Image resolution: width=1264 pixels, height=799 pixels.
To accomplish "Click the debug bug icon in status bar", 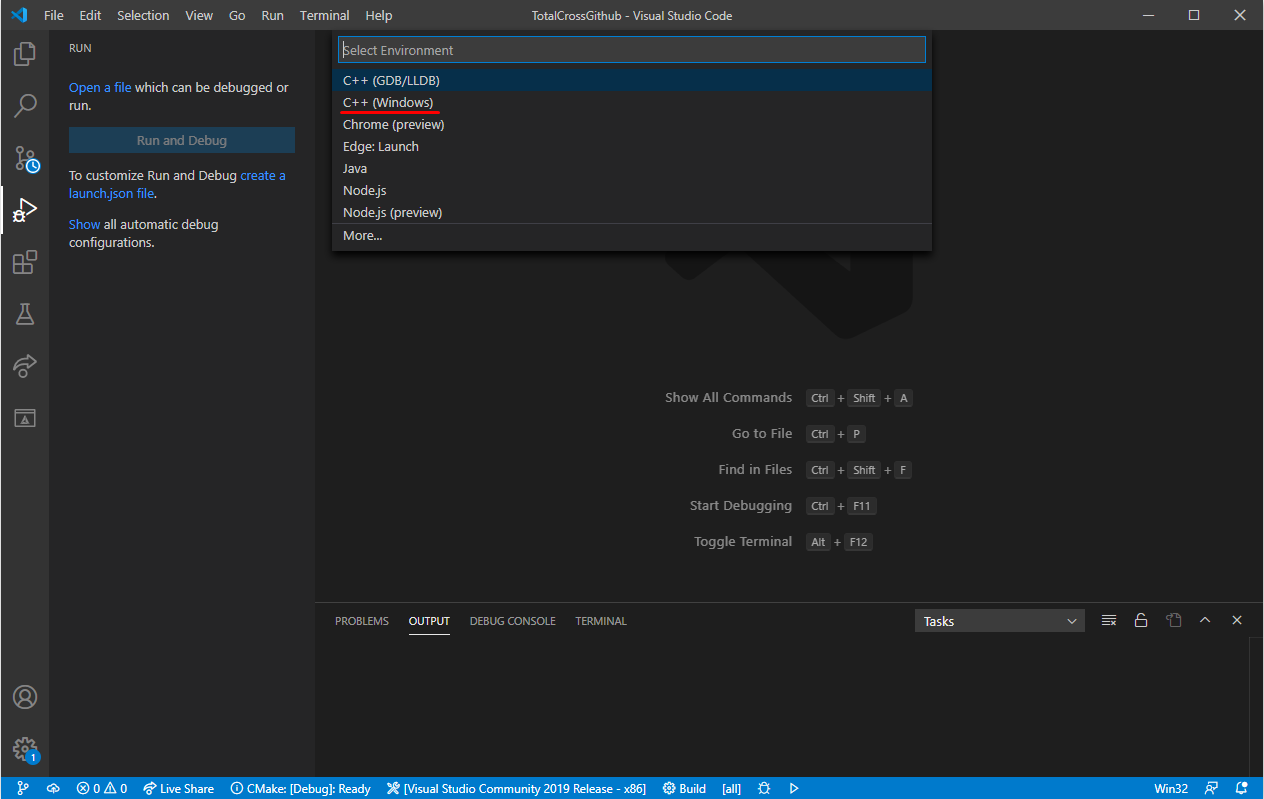I will tap(764, 788).
